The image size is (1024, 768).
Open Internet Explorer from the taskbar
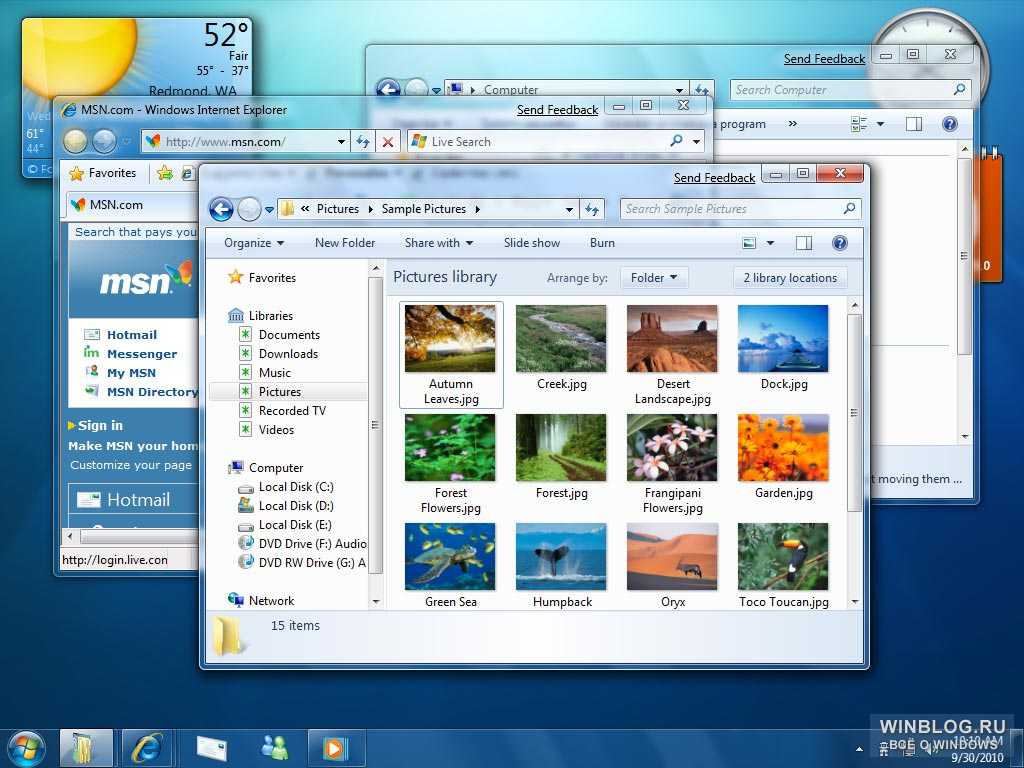click(147, 747)
